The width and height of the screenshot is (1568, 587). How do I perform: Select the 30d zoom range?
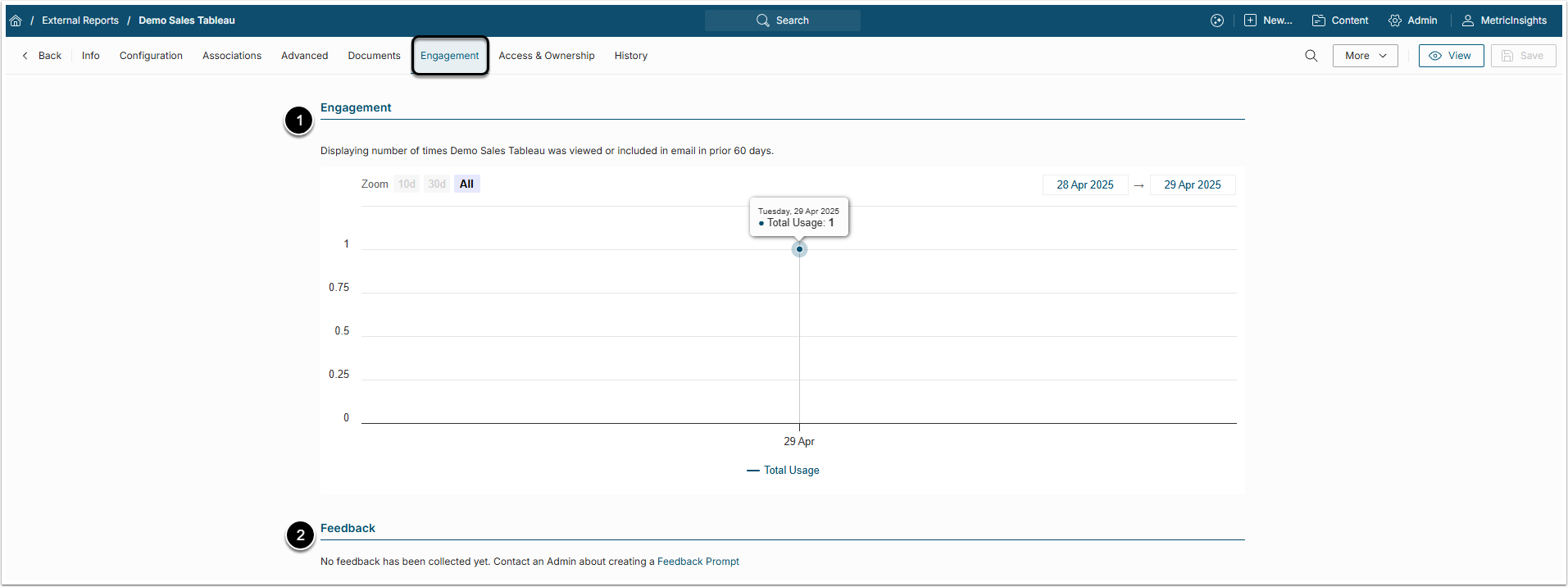pos(437,184)
